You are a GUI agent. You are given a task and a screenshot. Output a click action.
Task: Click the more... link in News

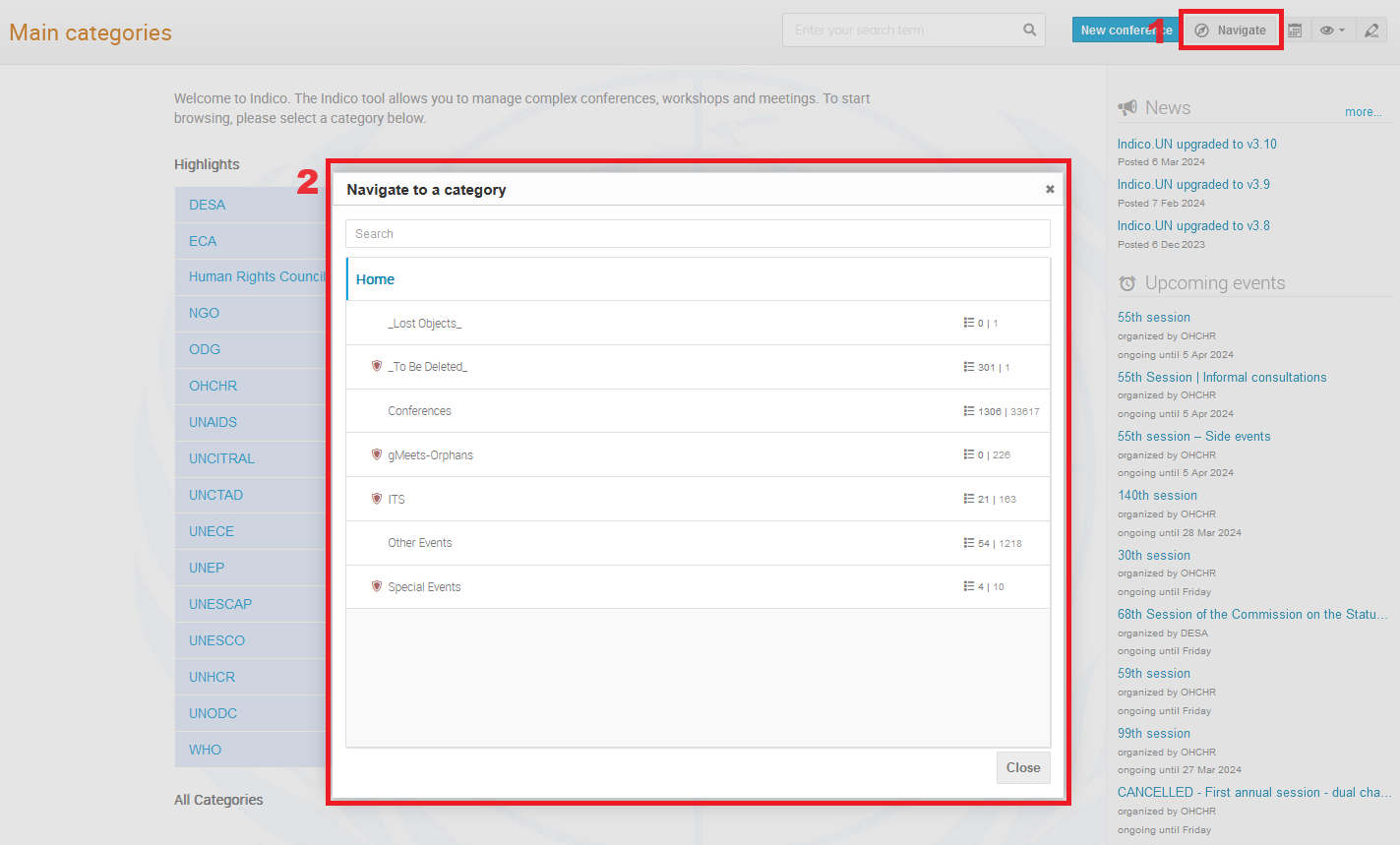point(1363,112)
